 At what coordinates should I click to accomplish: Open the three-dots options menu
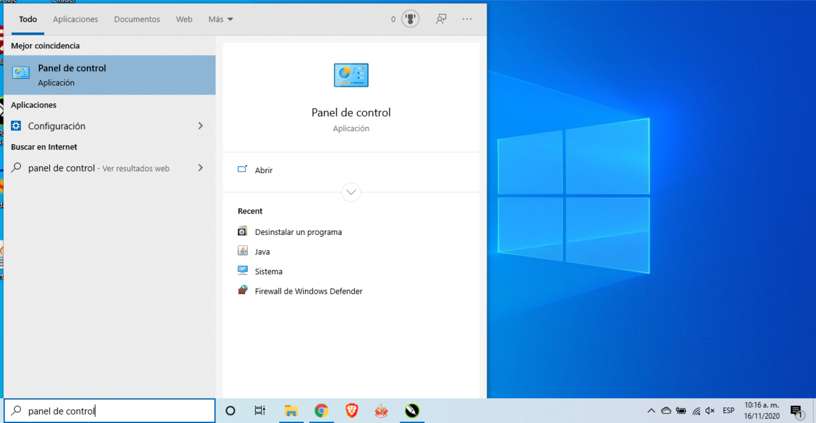coord(467,19)
